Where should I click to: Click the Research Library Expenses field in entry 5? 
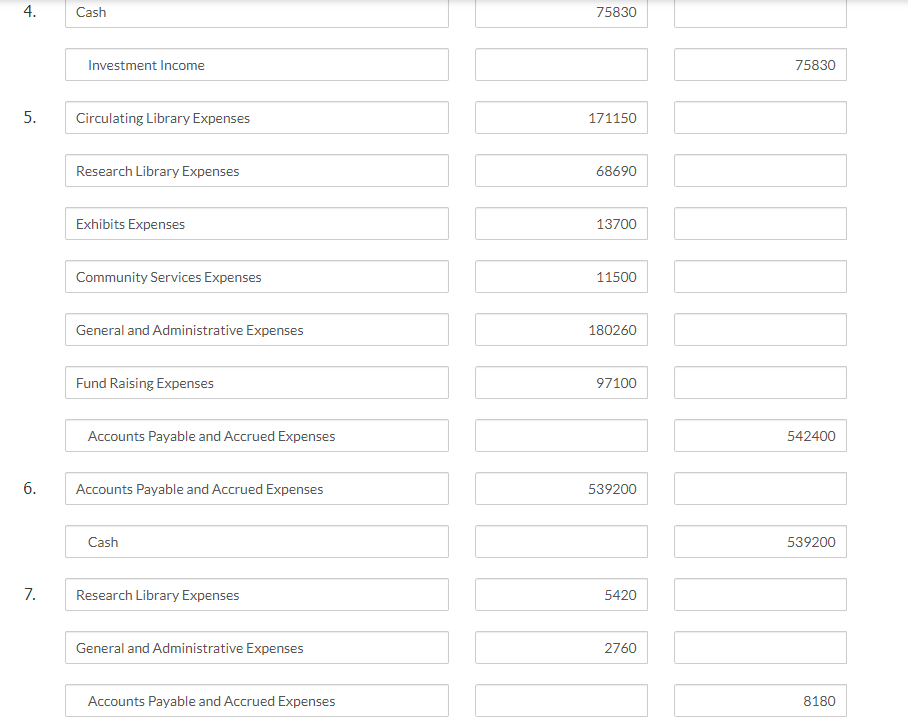click(256, 170)
